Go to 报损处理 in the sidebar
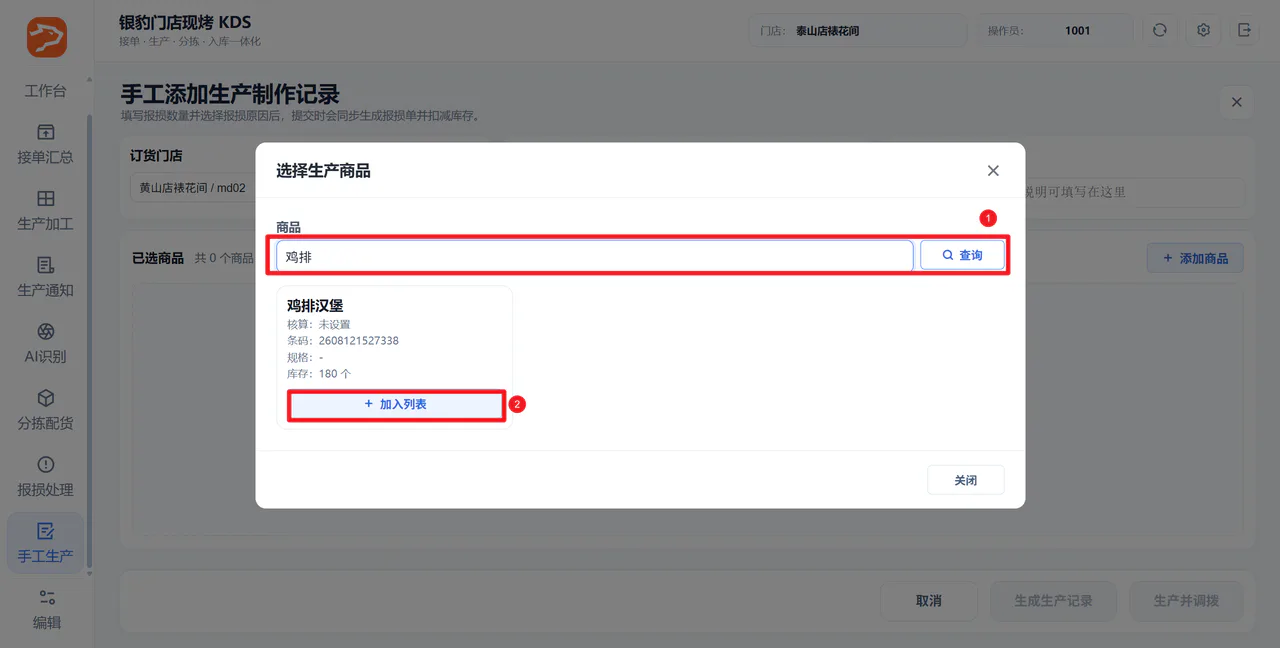This screenshot has width=1280, height=648. (45, 476)
